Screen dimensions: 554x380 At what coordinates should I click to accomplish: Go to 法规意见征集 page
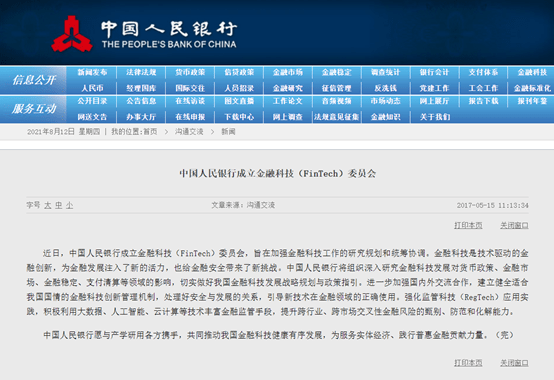coord(337,117)
